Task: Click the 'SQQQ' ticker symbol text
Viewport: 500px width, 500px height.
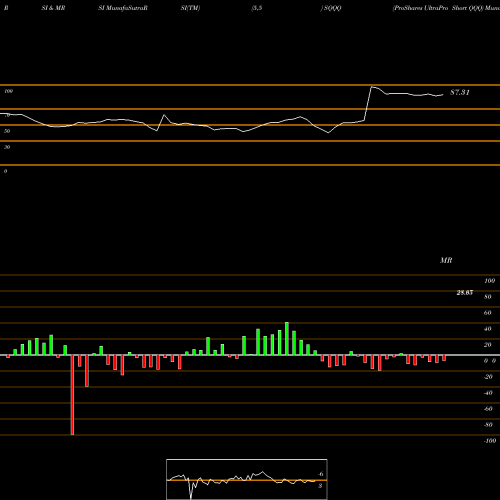Action: 332,8
